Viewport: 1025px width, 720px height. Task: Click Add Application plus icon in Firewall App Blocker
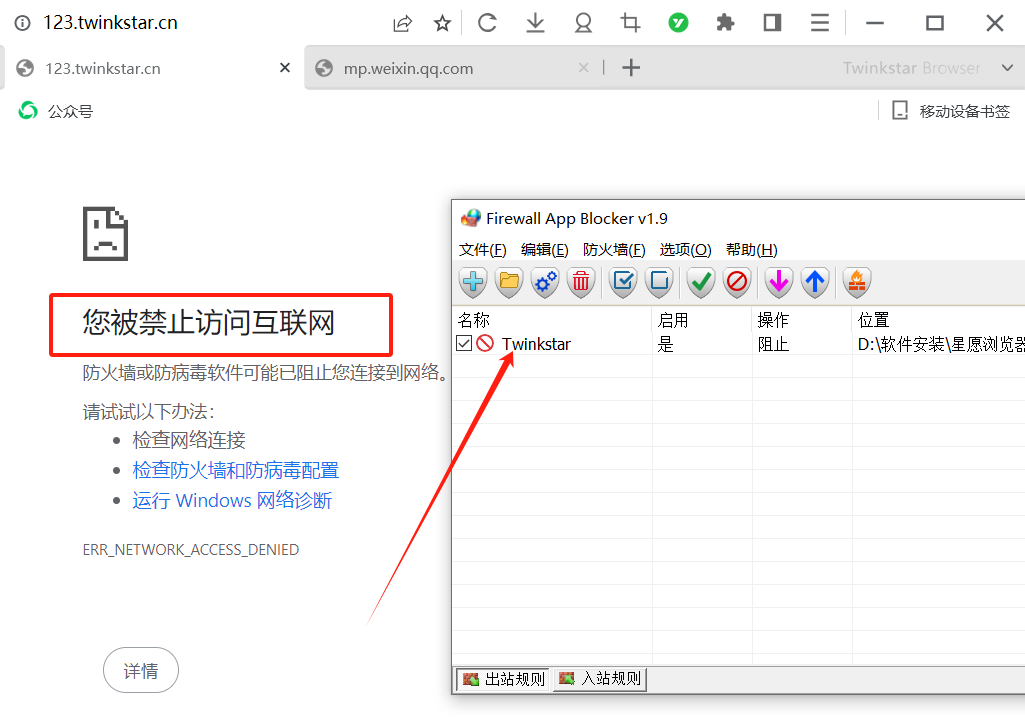[x=473, y=282]
